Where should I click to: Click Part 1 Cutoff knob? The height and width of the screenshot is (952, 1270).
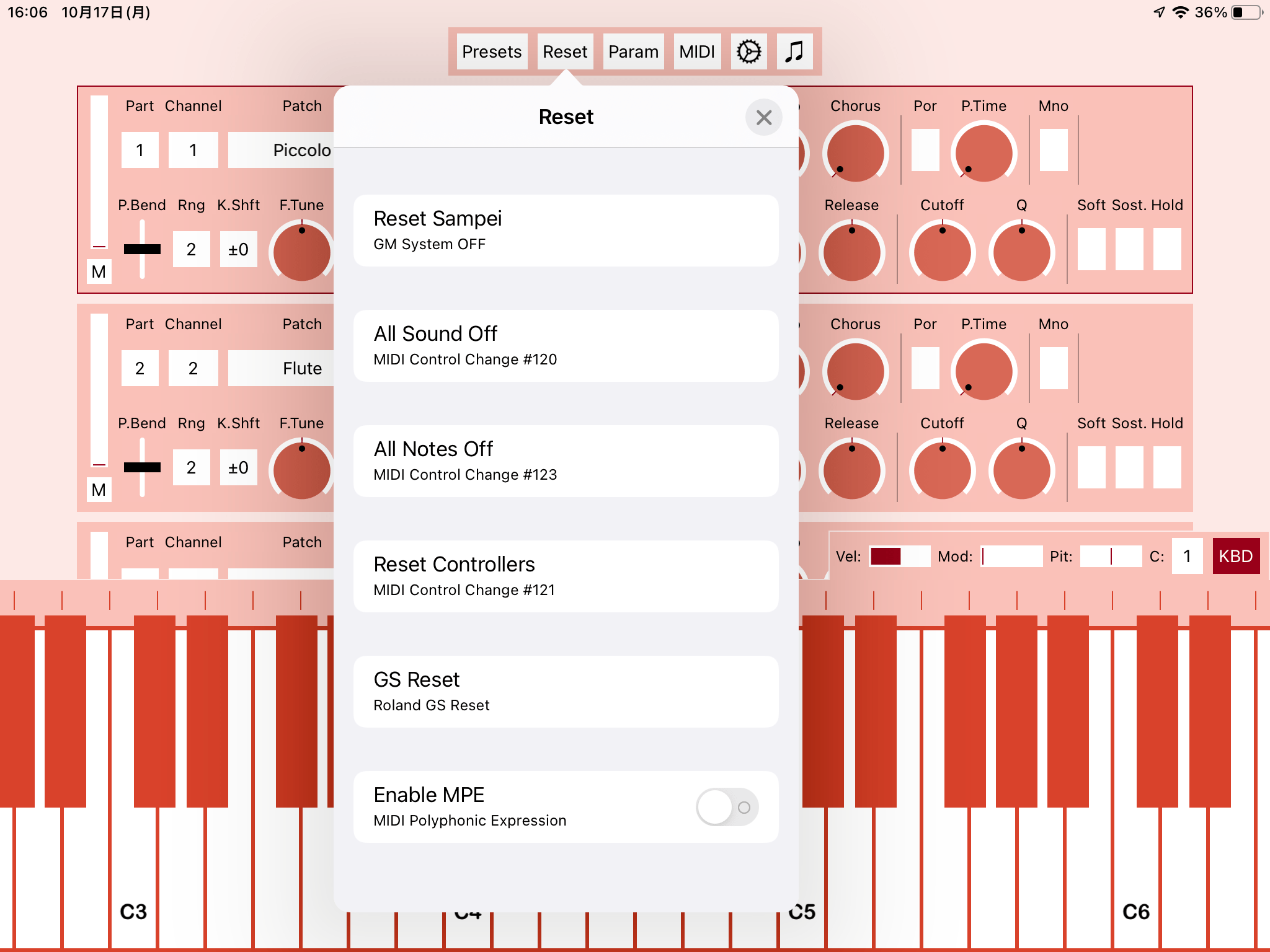point(942,252)
